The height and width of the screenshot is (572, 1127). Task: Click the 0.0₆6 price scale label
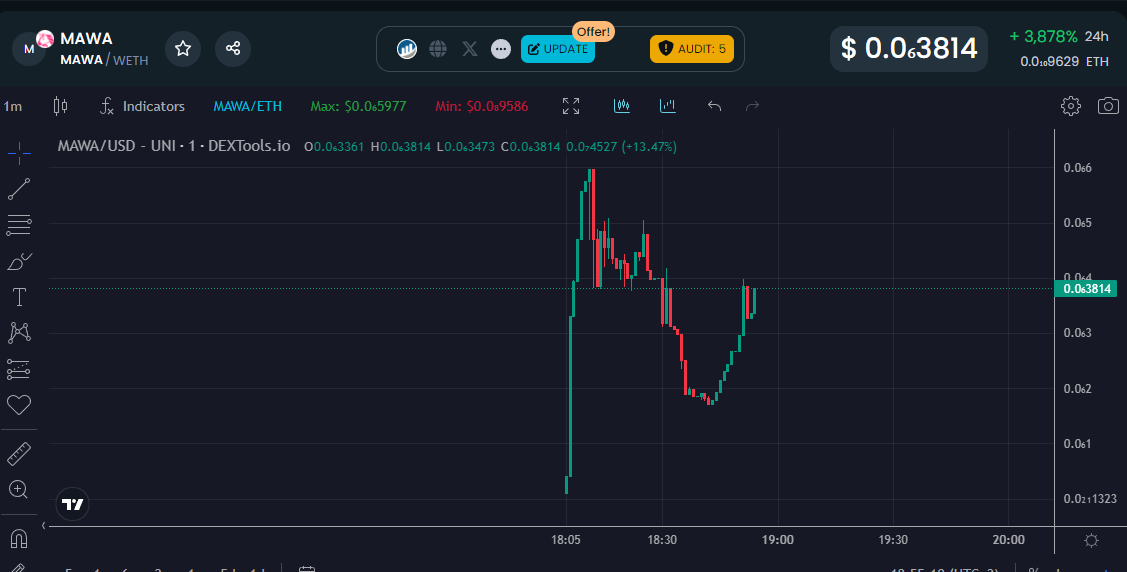pos(1077,168)
